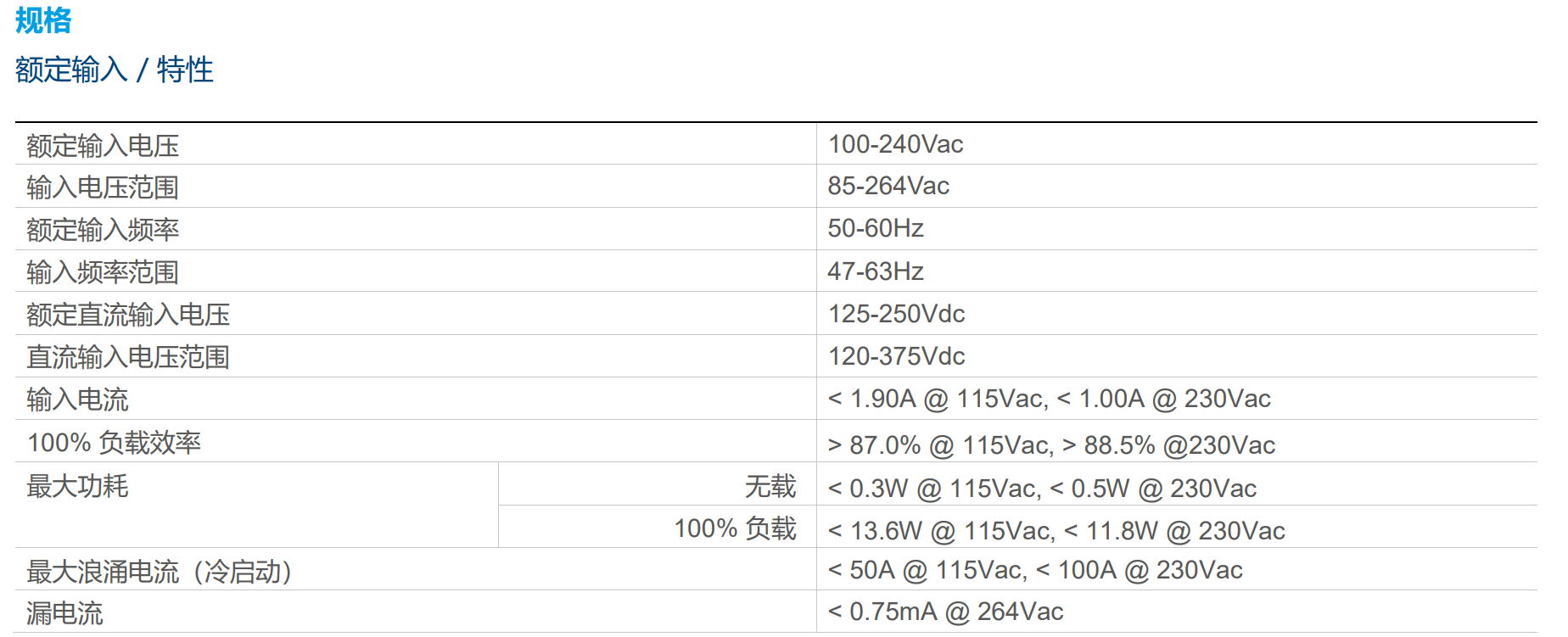
Task: Click the 输入电压范围 label
Action: click(x=103, y=187)
